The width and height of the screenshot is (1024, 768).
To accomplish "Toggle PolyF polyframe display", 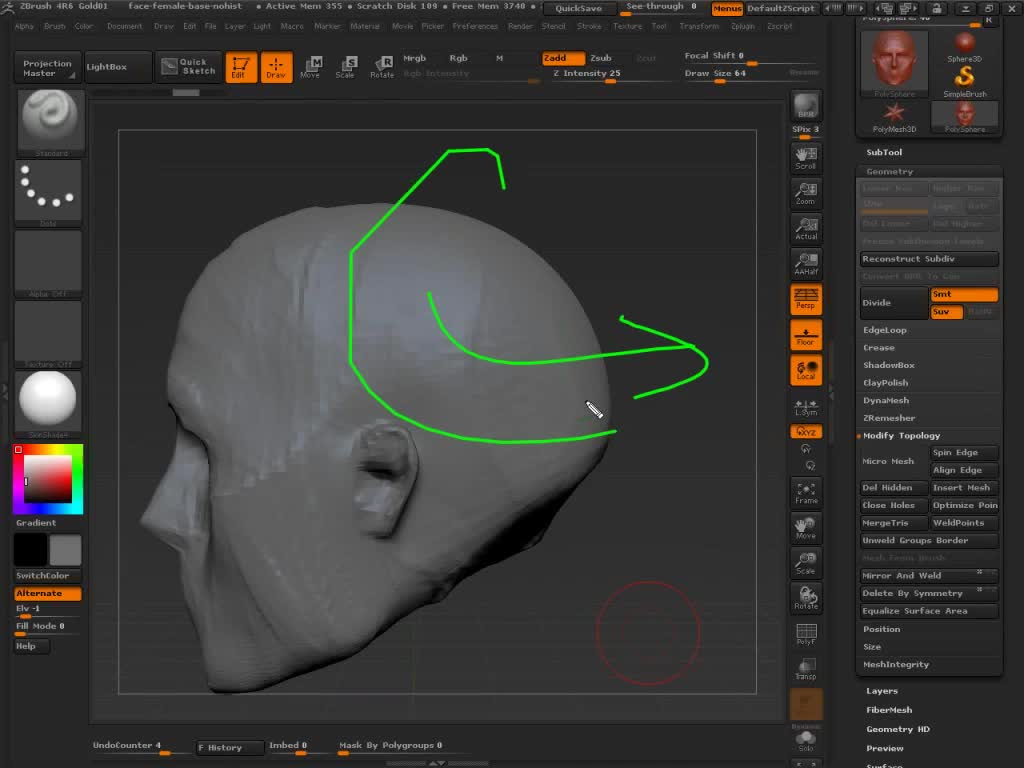I will [x=806, y=634].
